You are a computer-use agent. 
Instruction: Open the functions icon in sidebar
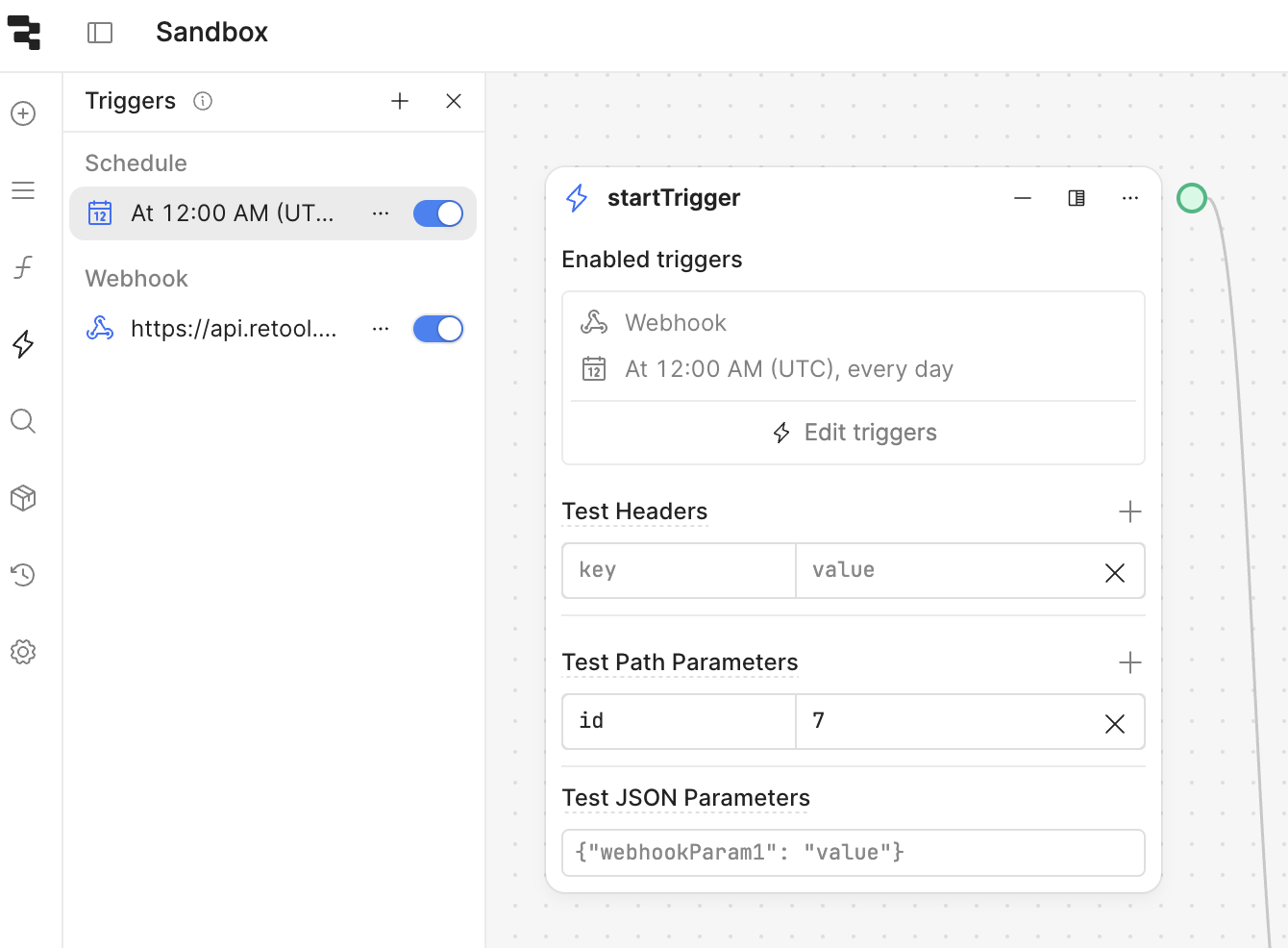pos(23,266)
